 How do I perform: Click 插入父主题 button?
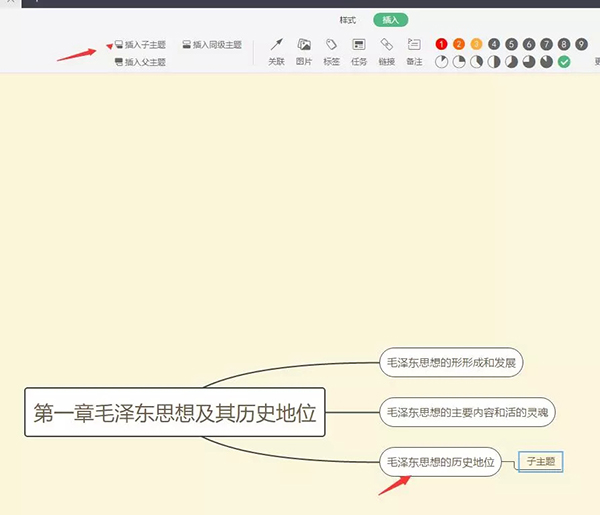tap(140, 62)
